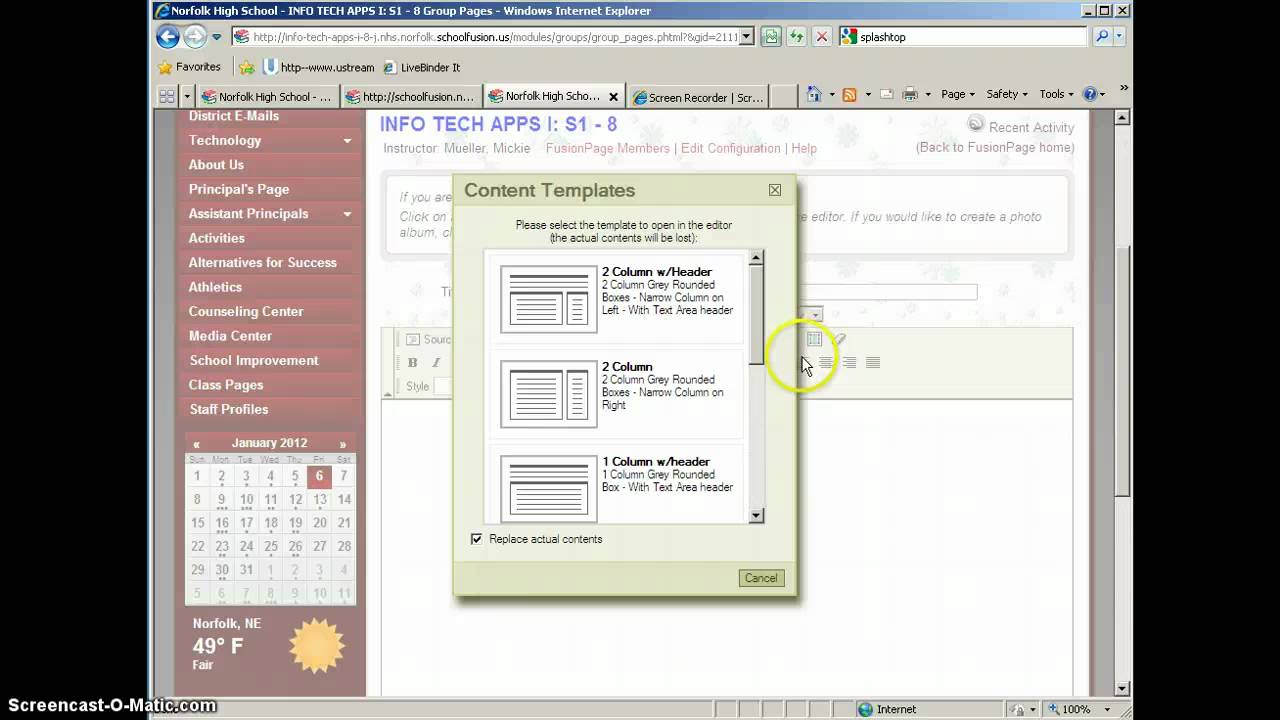The width and height of the screenshot is (1280, 720).
Task: Click the Help question mark icon
Action: [x=1090, y=94]
